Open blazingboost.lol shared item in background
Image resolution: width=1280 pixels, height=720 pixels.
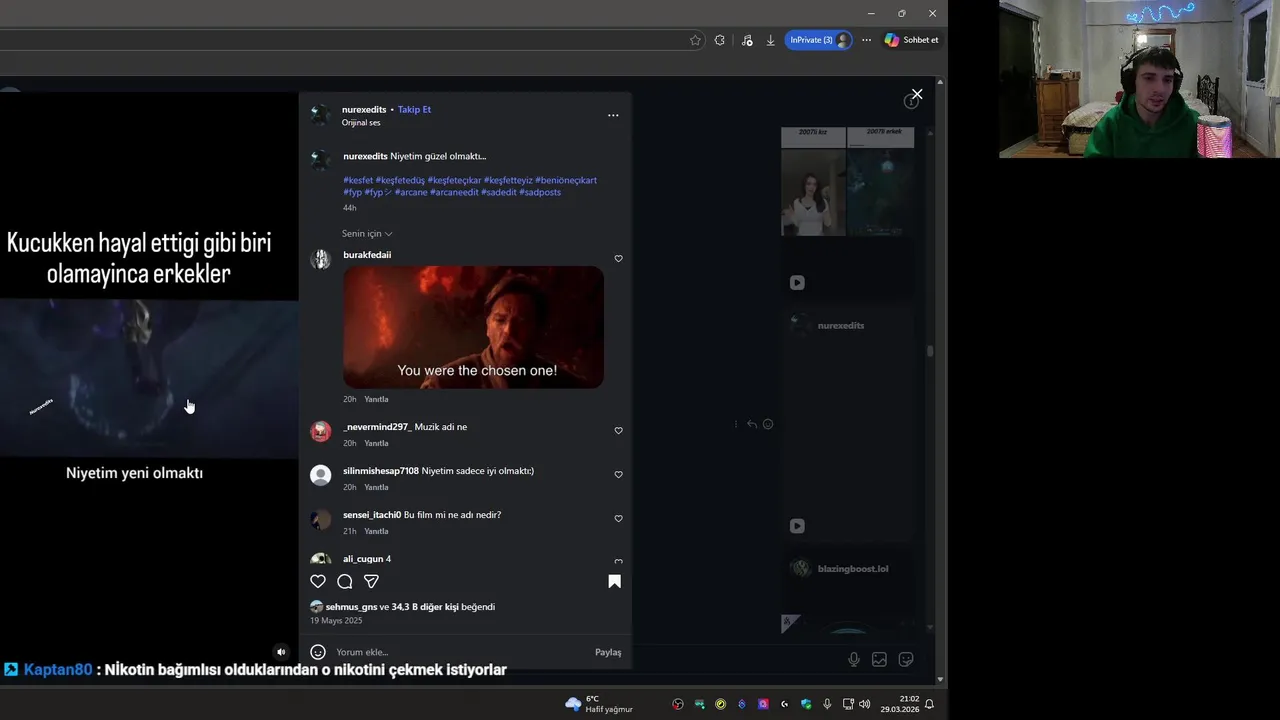coord(847,590)
